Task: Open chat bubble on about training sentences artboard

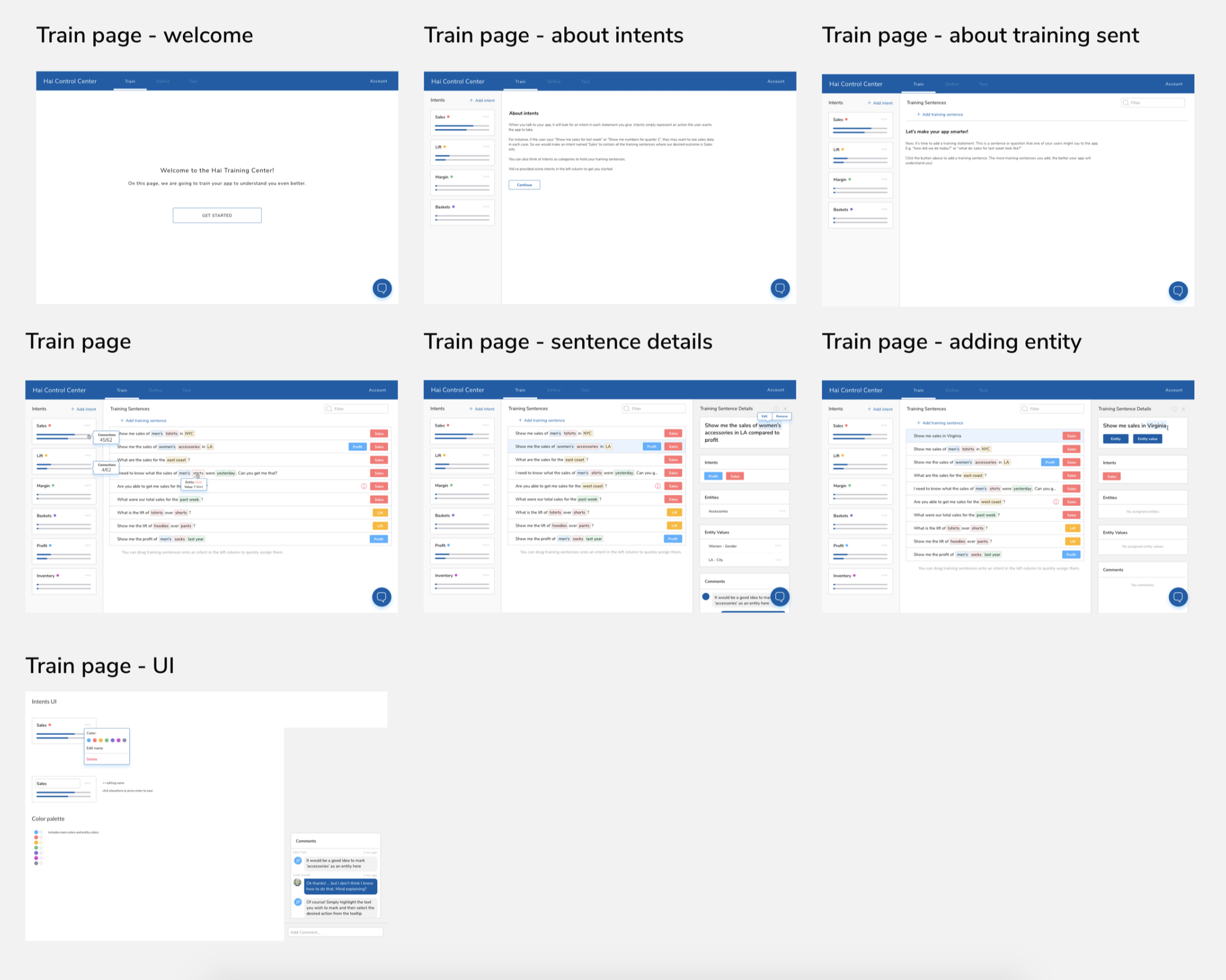Action: [x=1178, y=291]
